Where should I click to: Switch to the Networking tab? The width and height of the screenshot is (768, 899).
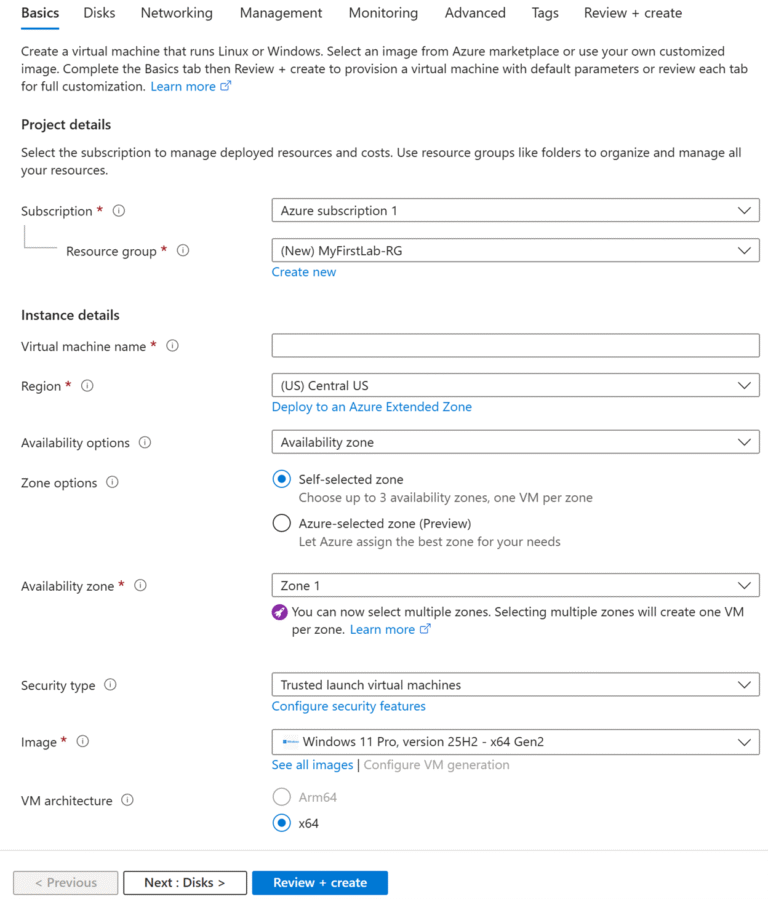tap(176, 13)
